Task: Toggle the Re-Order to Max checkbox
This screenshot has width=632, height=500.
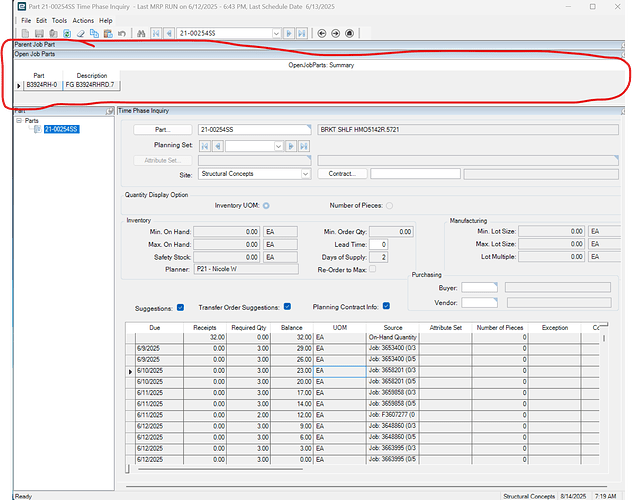Action: click(373, 269)
